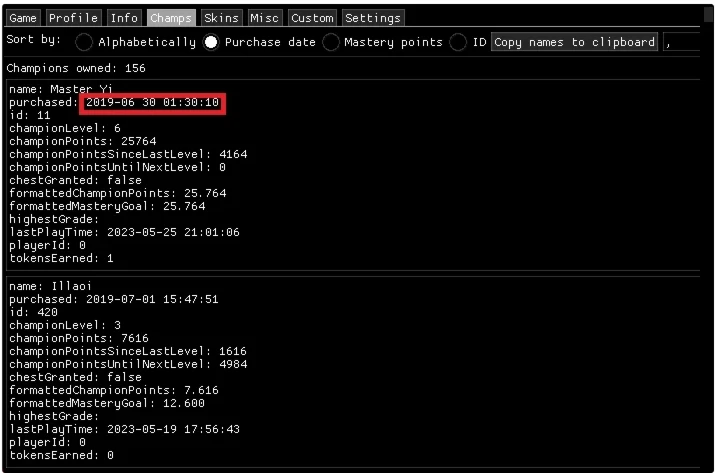Select Purchase date sort option
The image size is (715, 473).
point(211,43)
